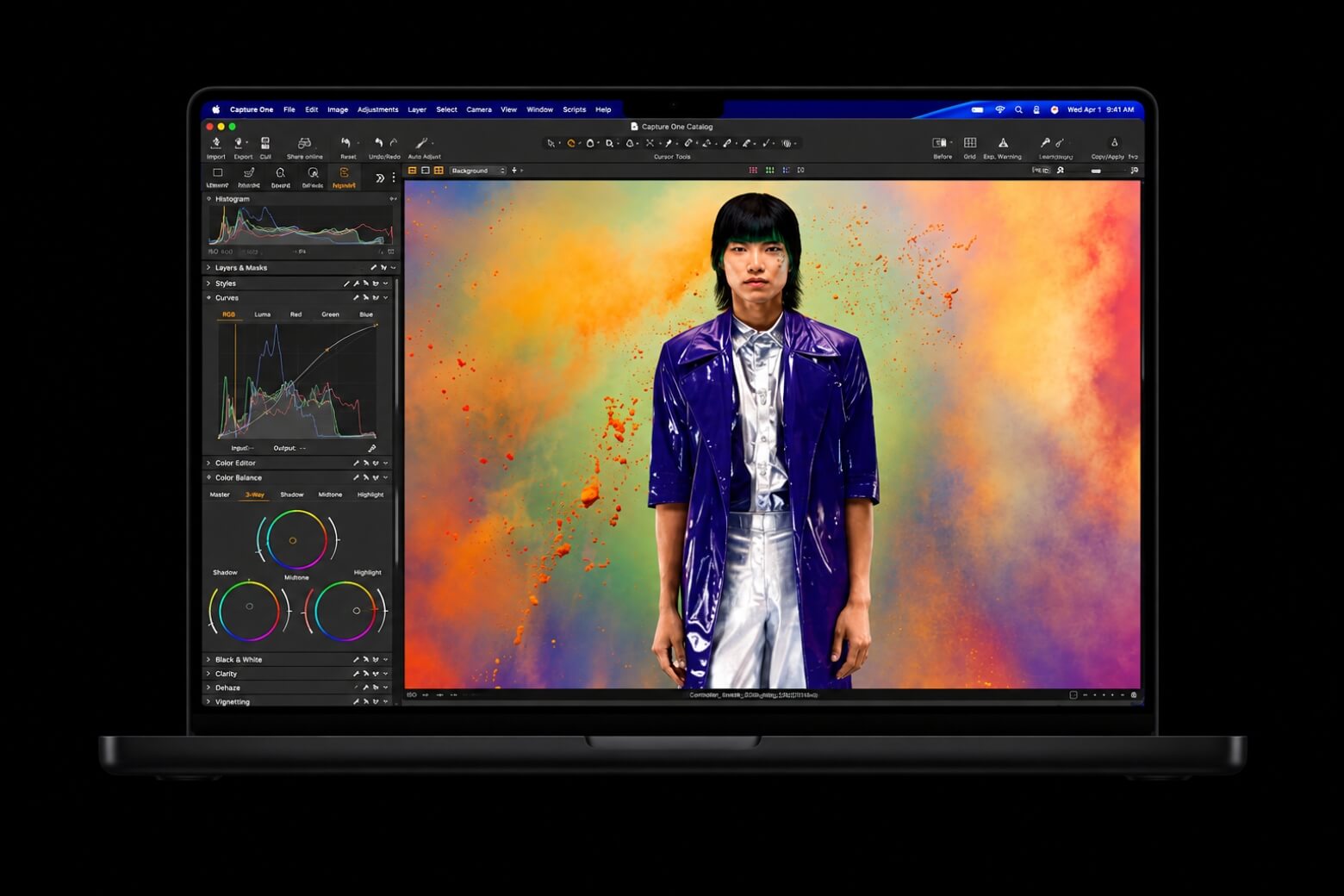This screenshot has width=1344, height=896.
Task: Toggle the Grid overlay
Action: point(970,143)
